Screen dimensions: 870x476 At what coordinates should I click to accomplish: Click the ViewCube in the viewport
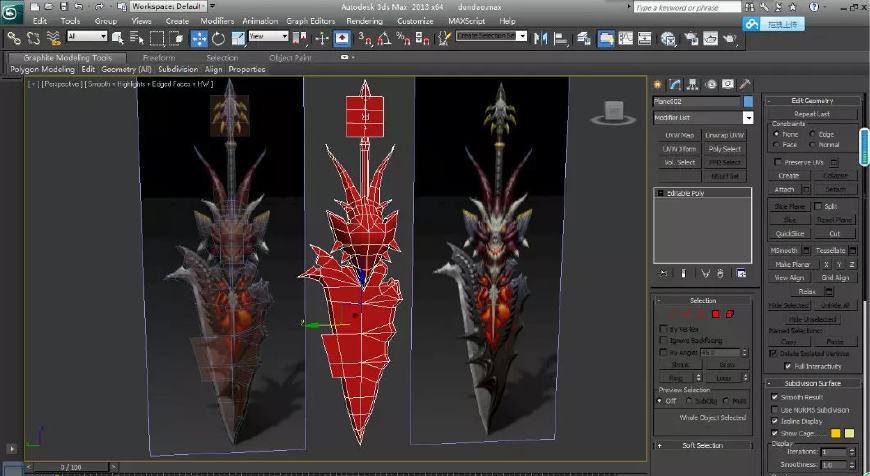614,112
